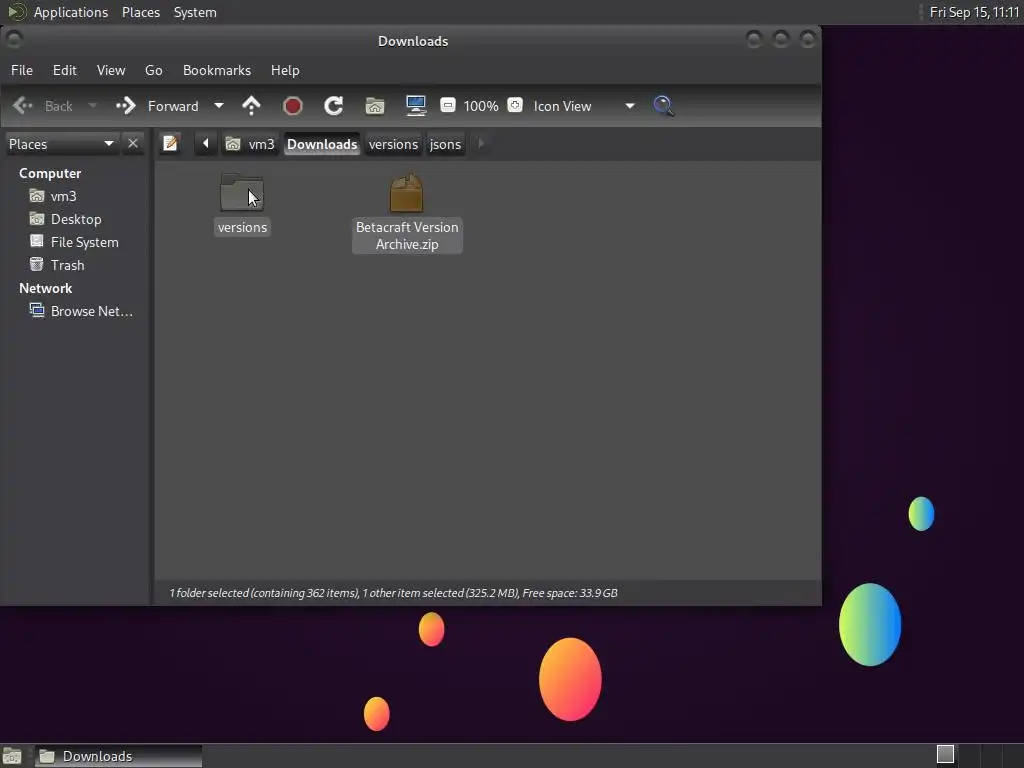Go back with the Back arrow button
The image size is (1024, 768).
pyautogui.click(x=42, y=106)
